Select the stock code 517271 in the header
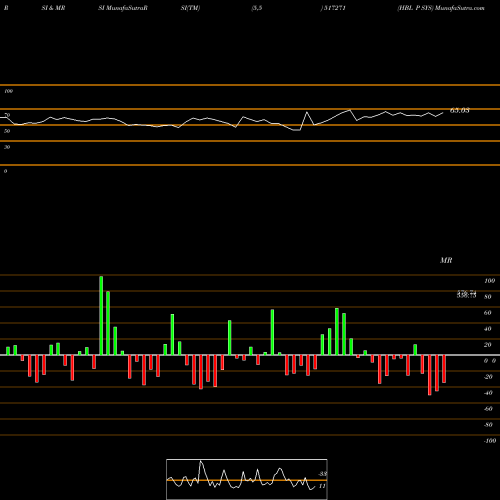Image resolution: width=500 pixels, height=500 pixels. 334,8
